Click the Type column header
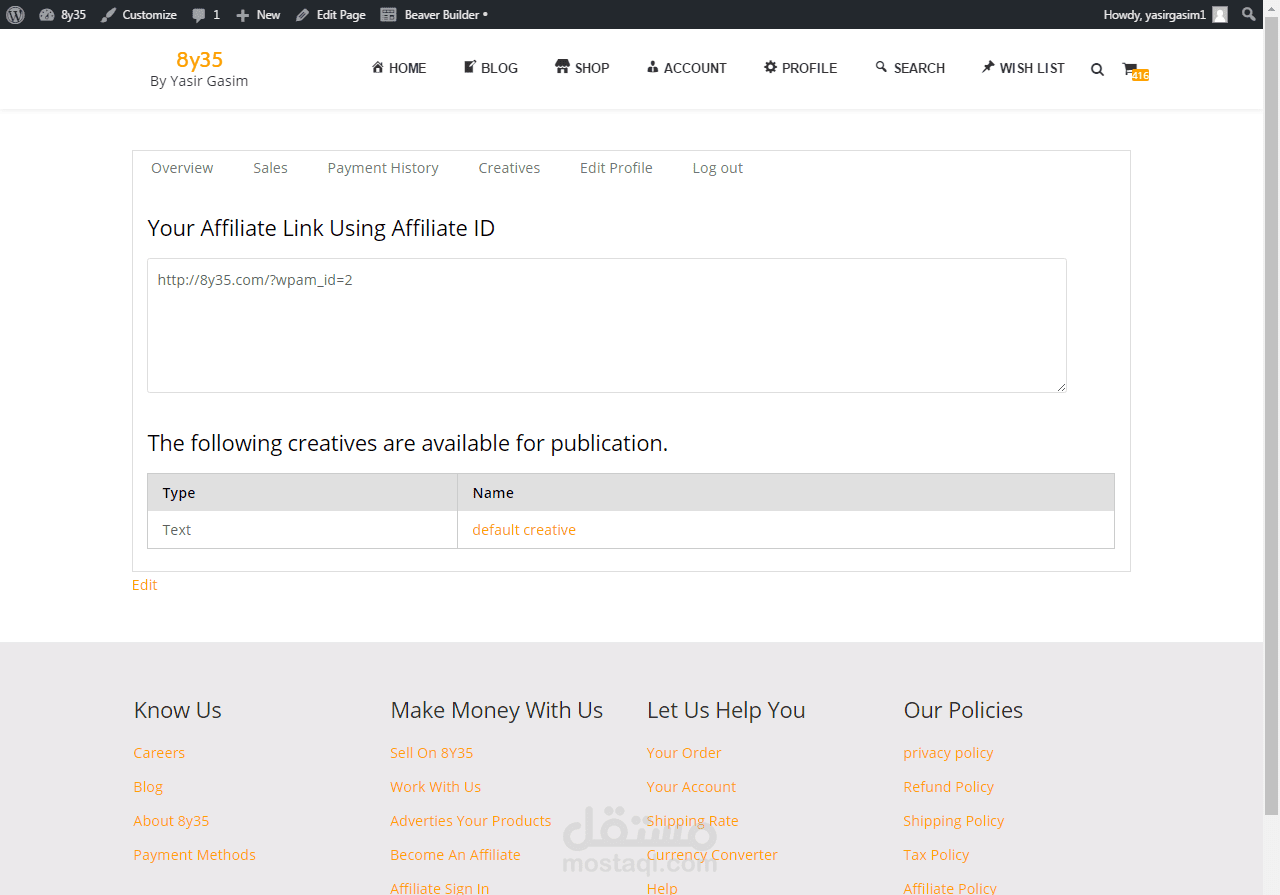 tap(302, 492)
